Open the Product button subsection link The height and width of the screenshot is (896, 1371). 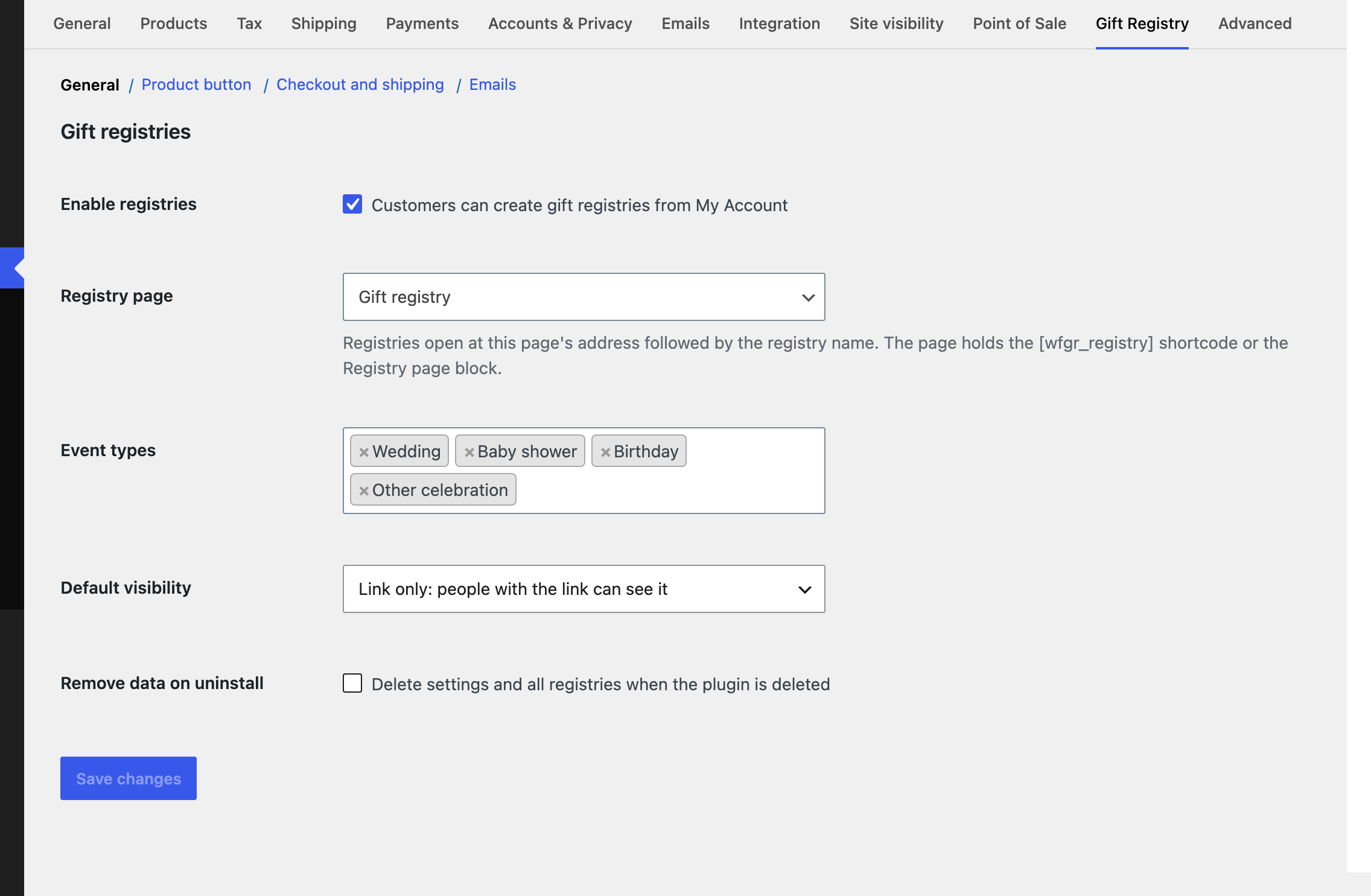coord(196,84)
